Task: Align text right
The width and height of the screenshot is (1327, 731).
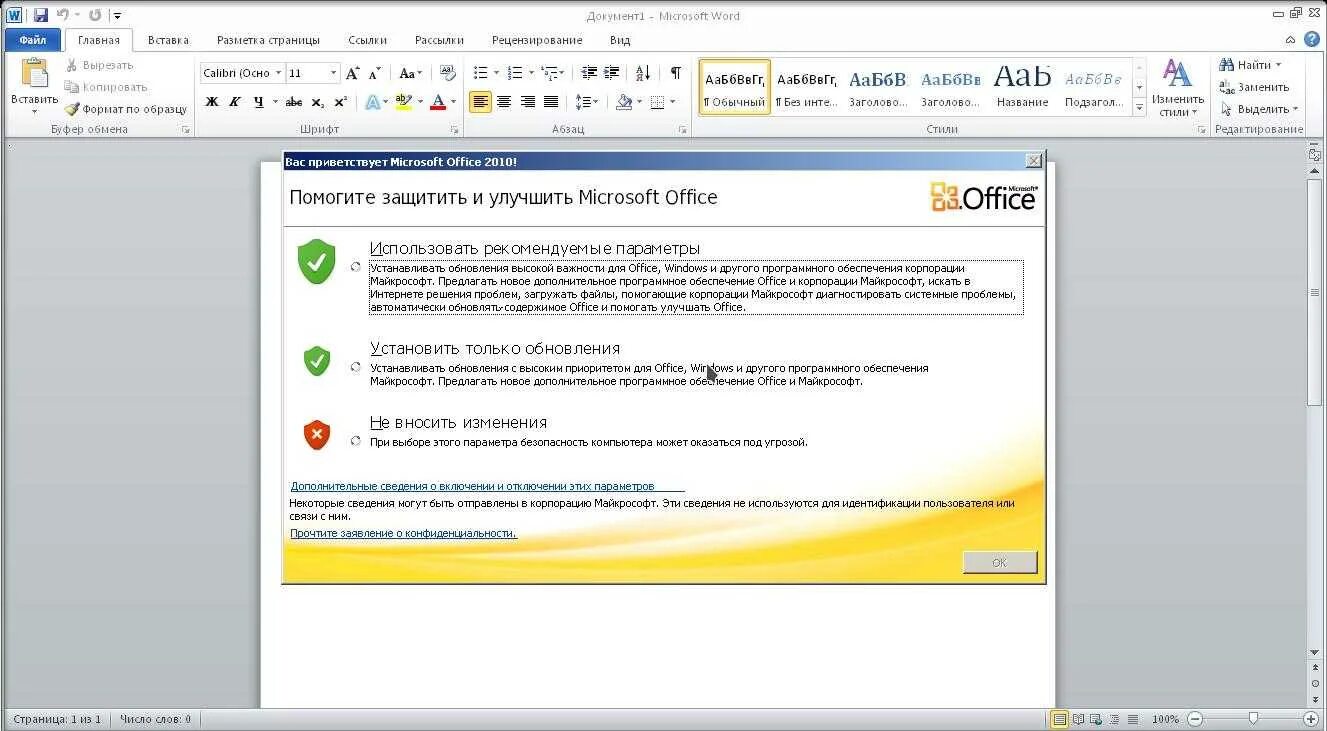Action: [x=526, y=102]
